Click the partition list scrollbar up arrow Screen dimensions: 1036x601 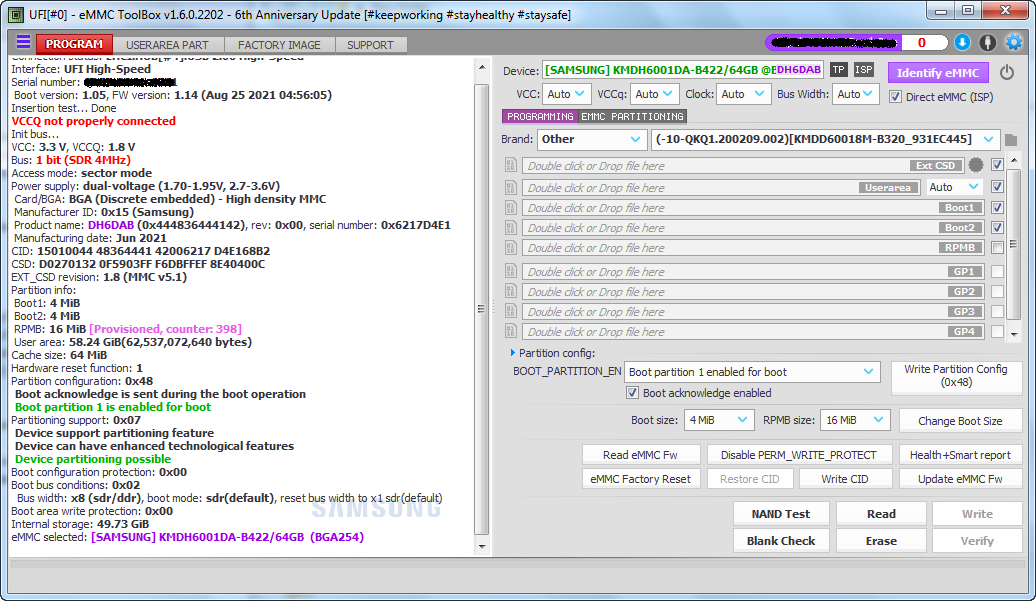click(x=1014, y=160)
